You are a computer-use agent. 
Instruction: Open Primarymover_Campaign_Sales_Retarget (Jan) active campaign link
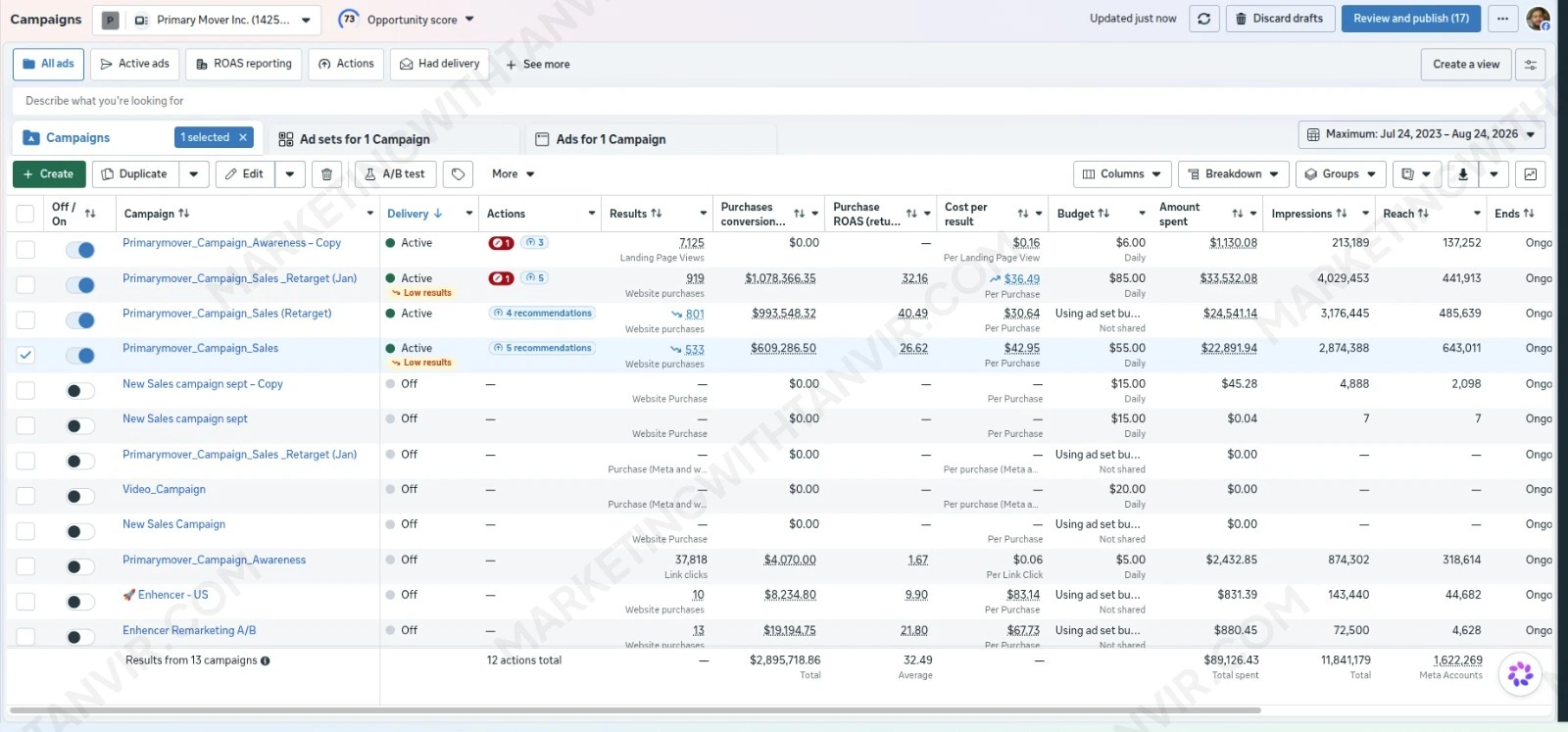240,278
